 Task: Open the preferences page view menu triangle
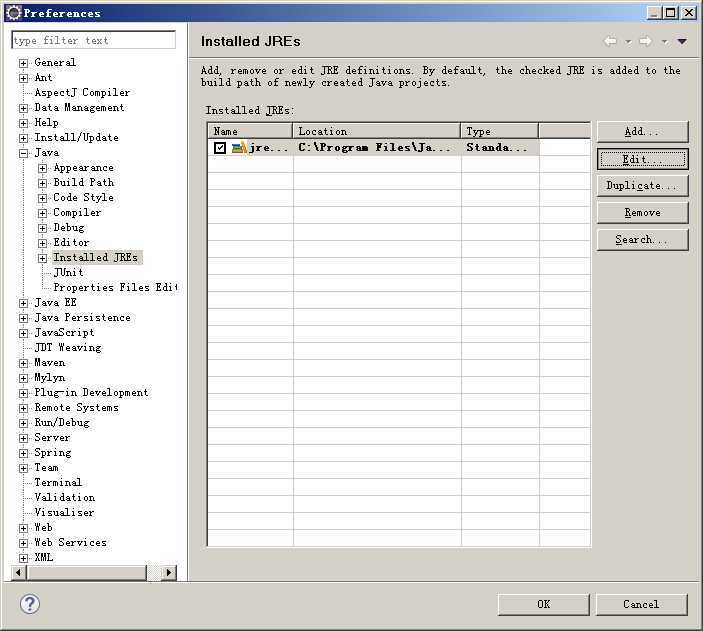click(x=682, y=42)
